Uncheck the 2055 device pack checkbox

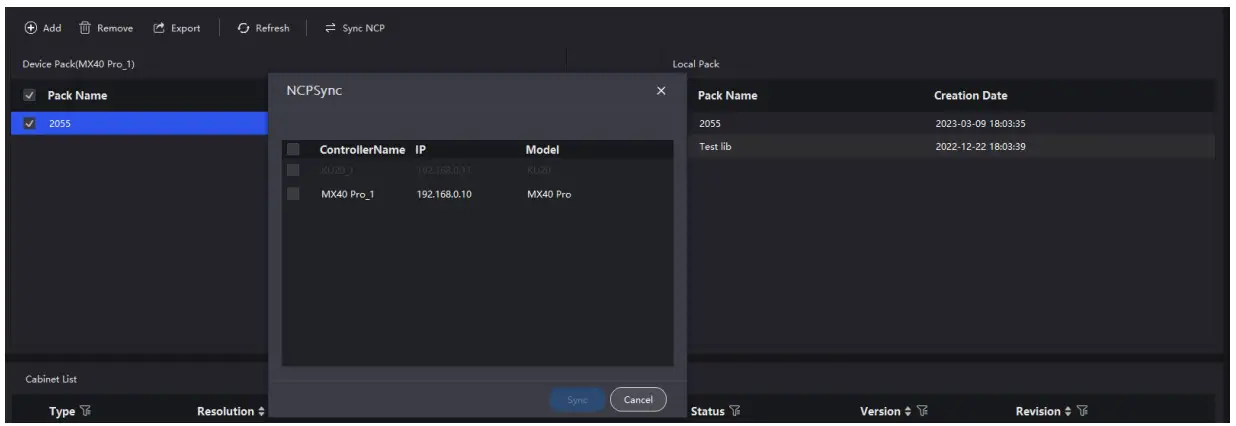(x=27, y=123)
